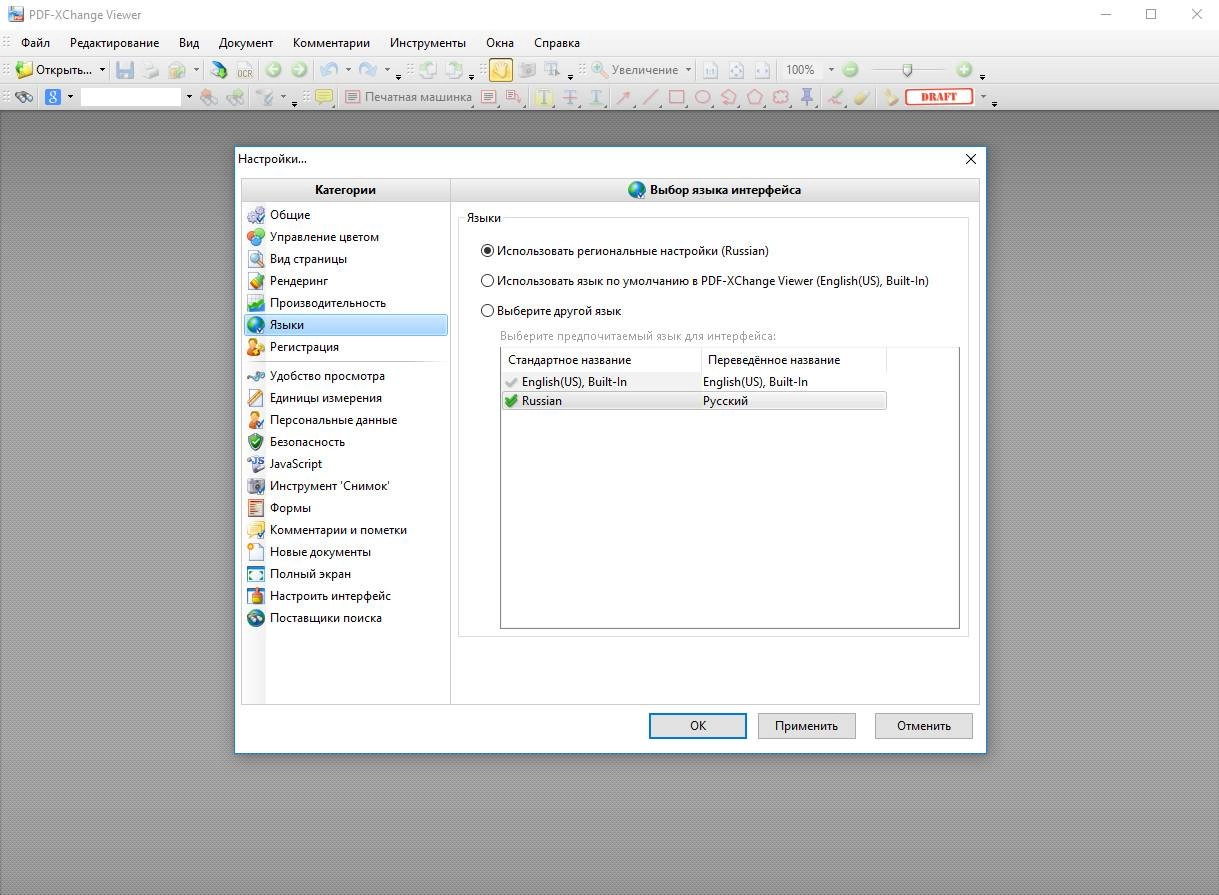Select the line drawing tool
This screenshot has height=895, width=1219.
[650, 97]
